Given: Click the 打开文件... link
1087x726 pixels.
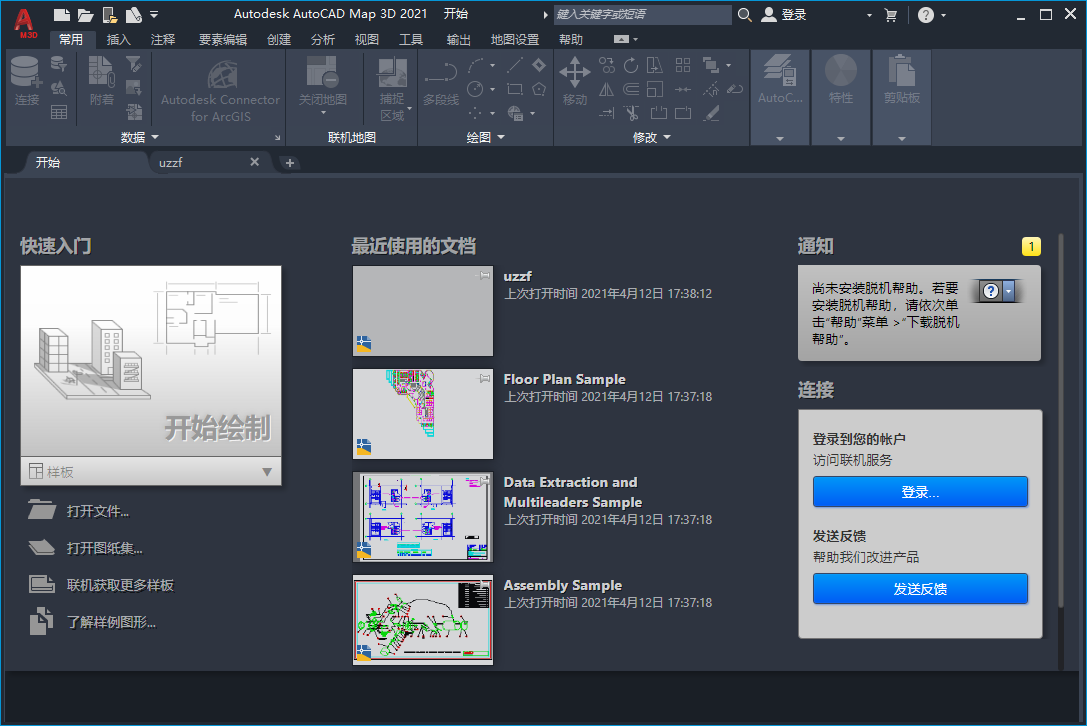Looking at the screenshot, I should click(98, 511).
